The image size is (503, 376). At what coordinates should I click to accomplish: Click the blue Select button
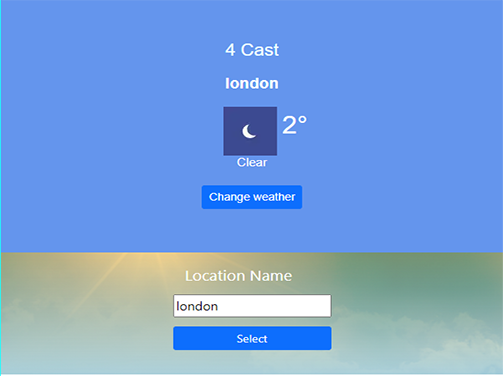[252, 338]
